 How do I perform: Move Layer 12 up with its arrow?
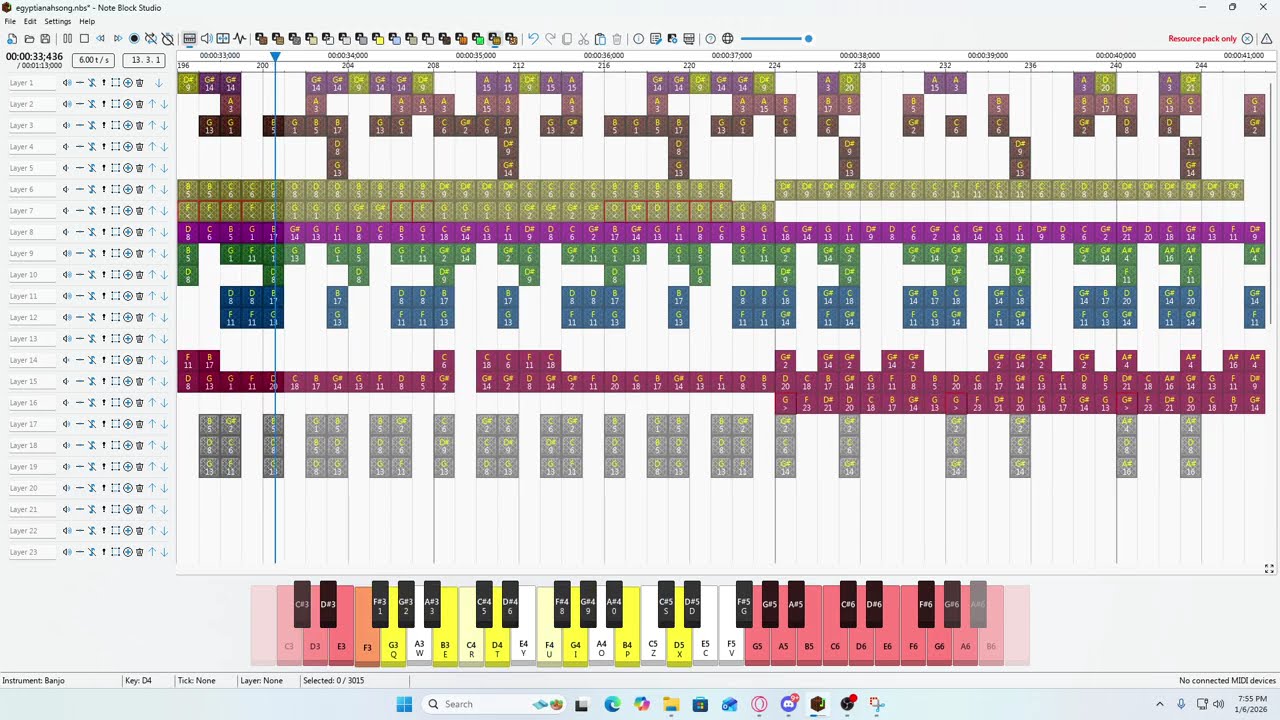[152, 317]
